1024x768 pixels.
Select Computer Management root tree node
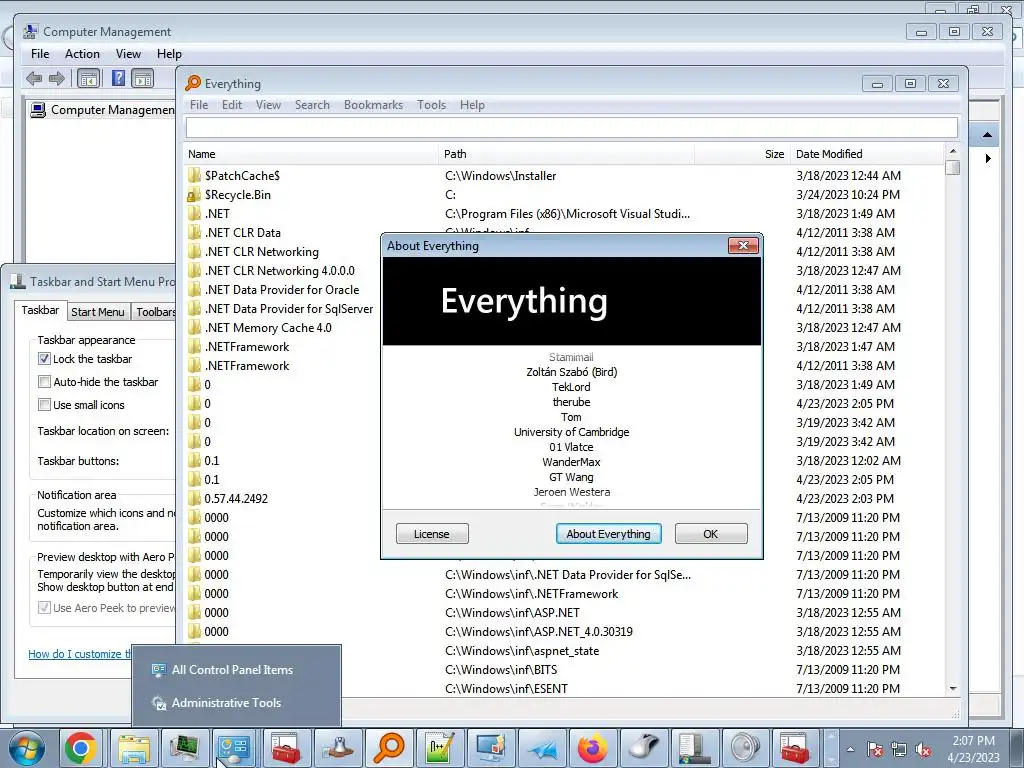click(103, 110)
